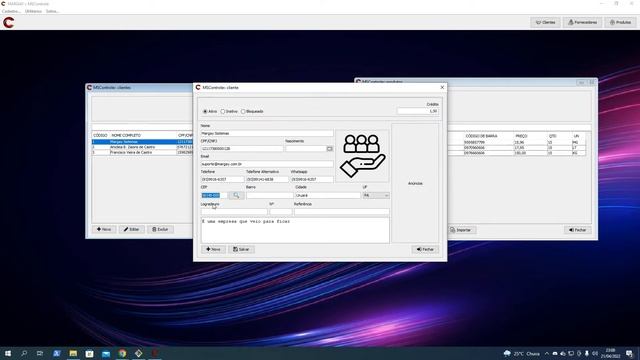Viewport: 640px width, 360px height.
Task: Click Fechar in the cliente form
Action: 425,249
